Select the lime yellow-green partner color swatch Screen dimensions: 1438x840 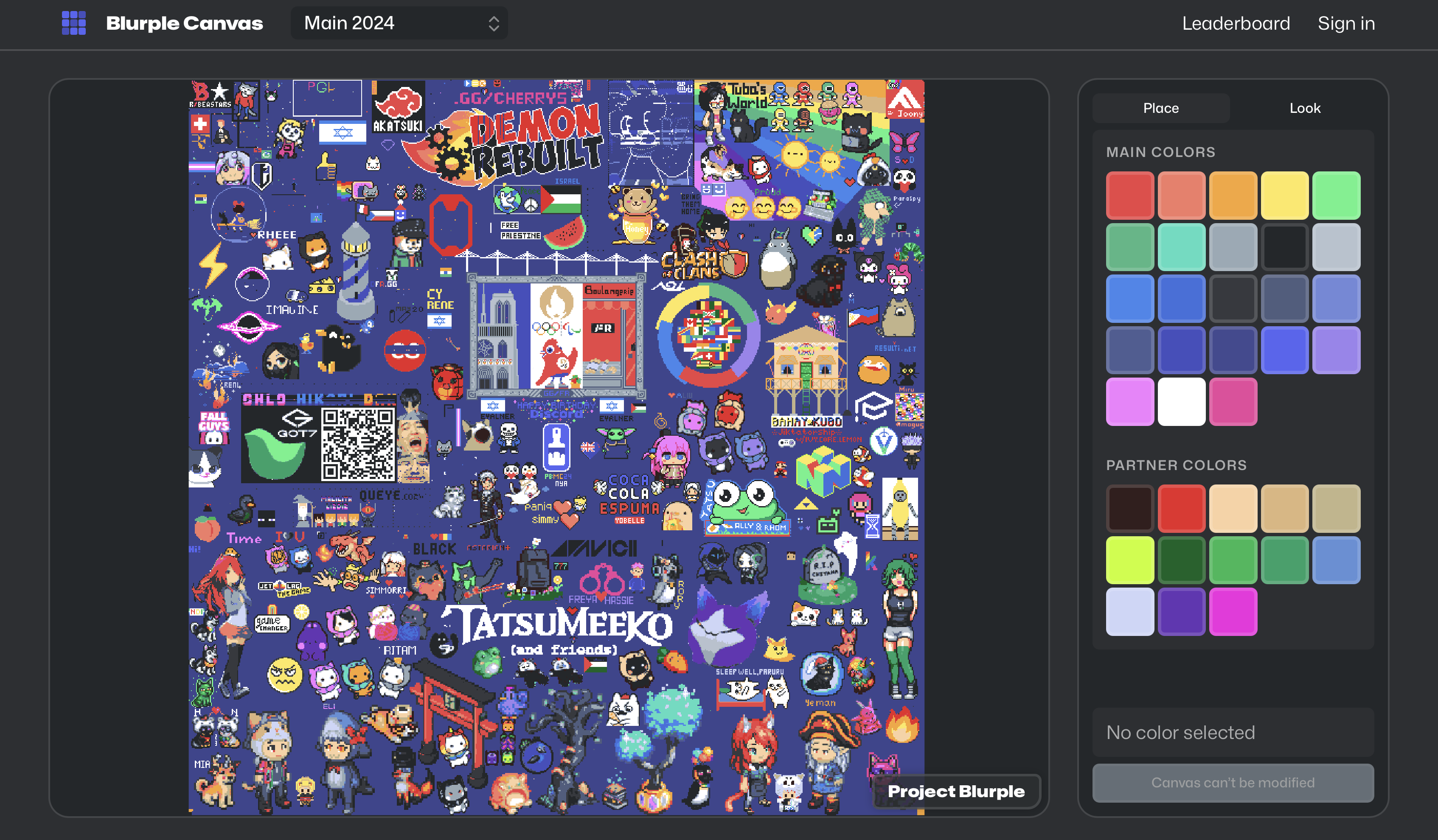coord(1130,560)
